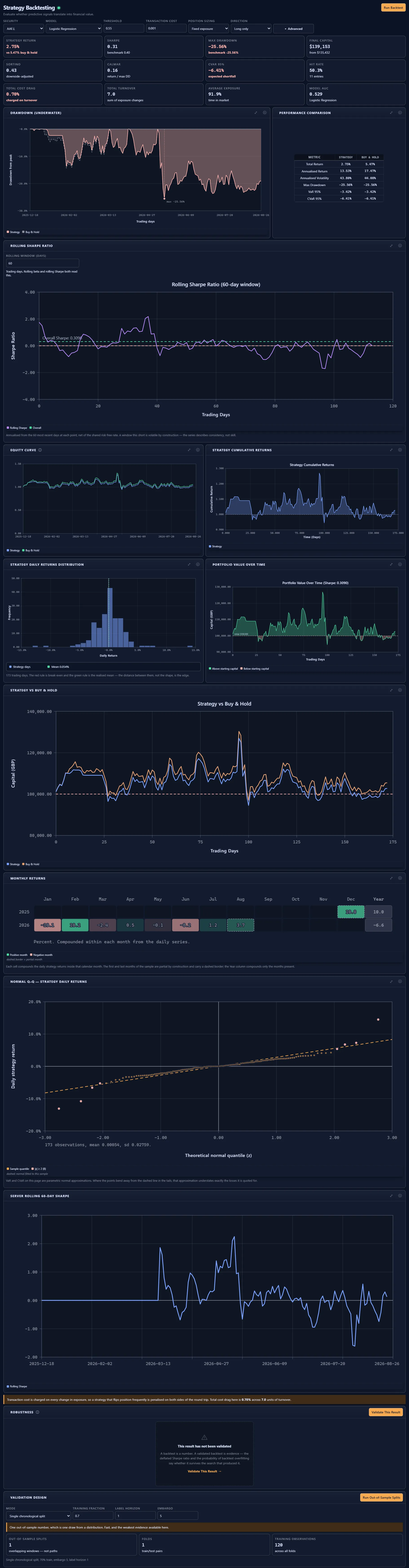Viewport: 409px width, 1568px height.
Task: Toggle Buy & Hold legend in Drawdown chart
Action: [x=31, y=232]
